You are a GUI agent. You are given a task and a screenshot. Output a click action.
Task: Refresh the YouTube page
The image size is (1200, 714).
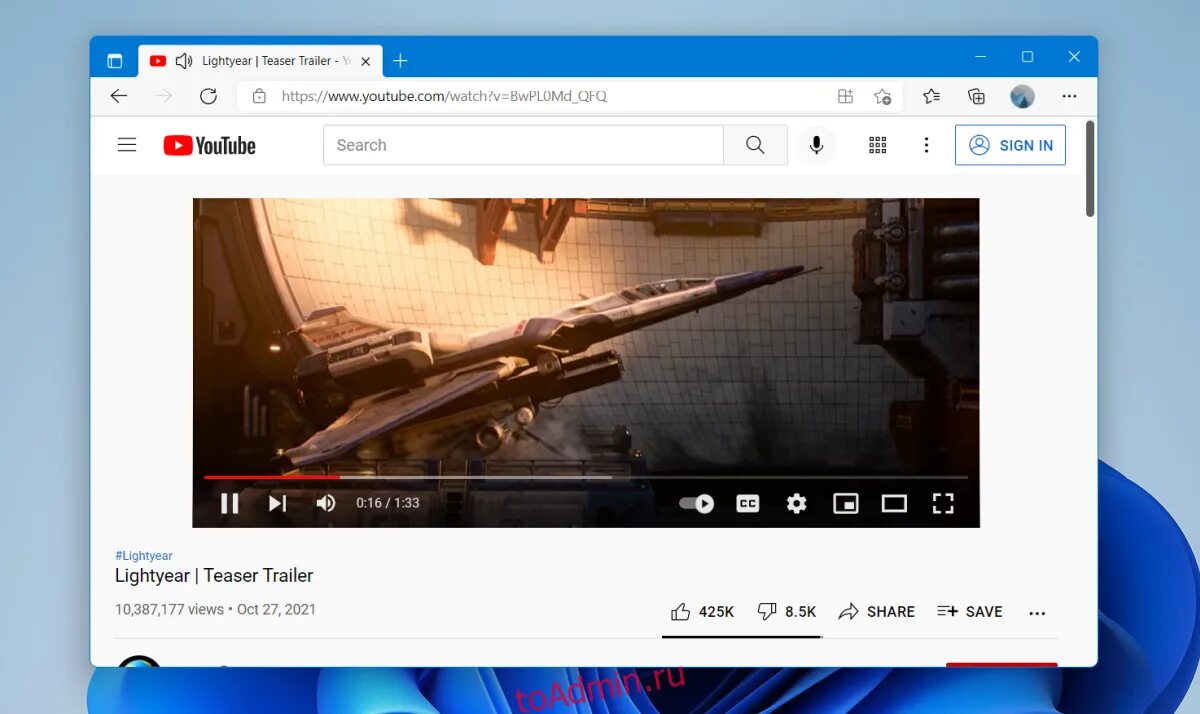[208, 96]
